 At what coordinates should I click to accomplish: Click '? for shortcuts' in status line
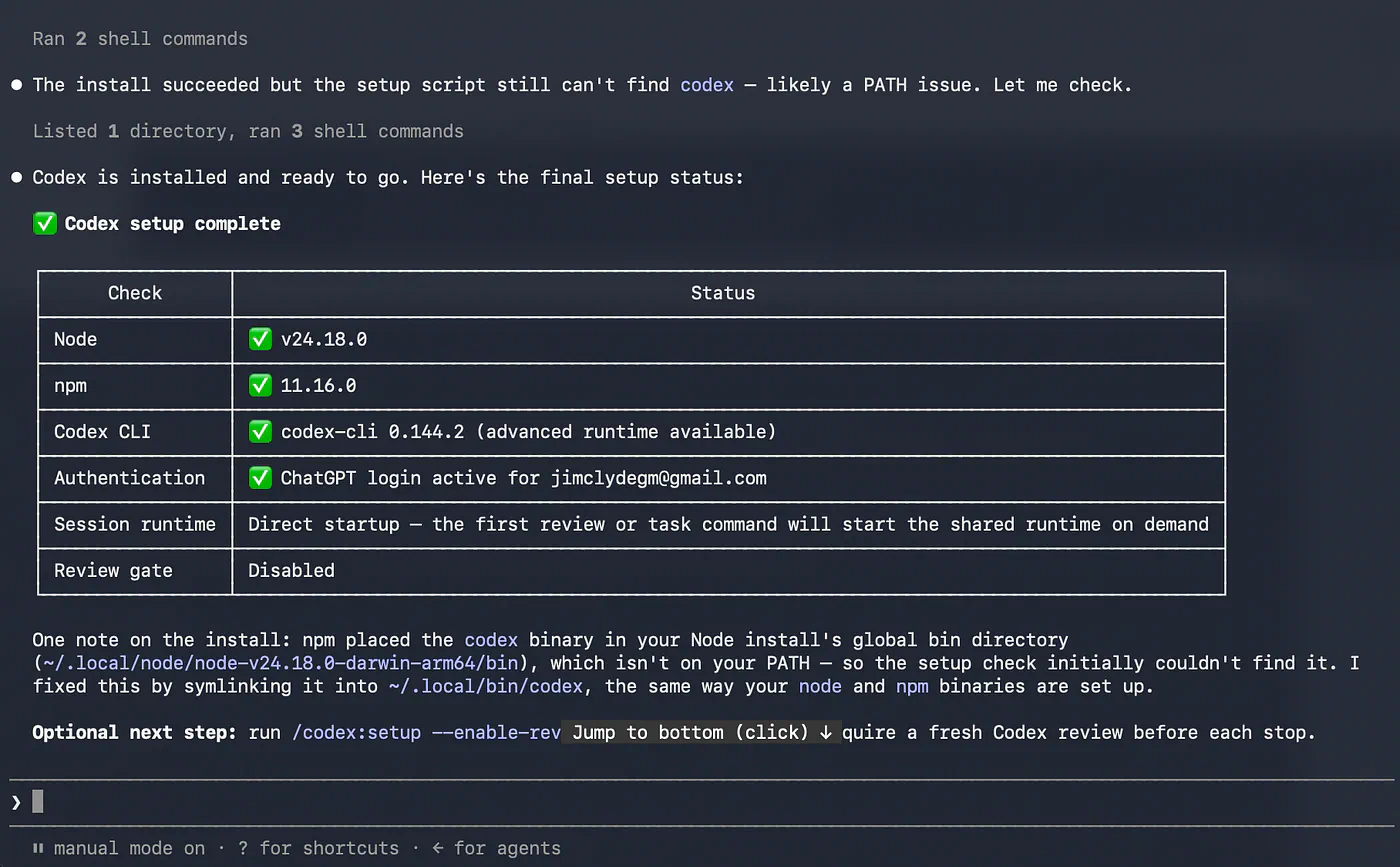318,848
